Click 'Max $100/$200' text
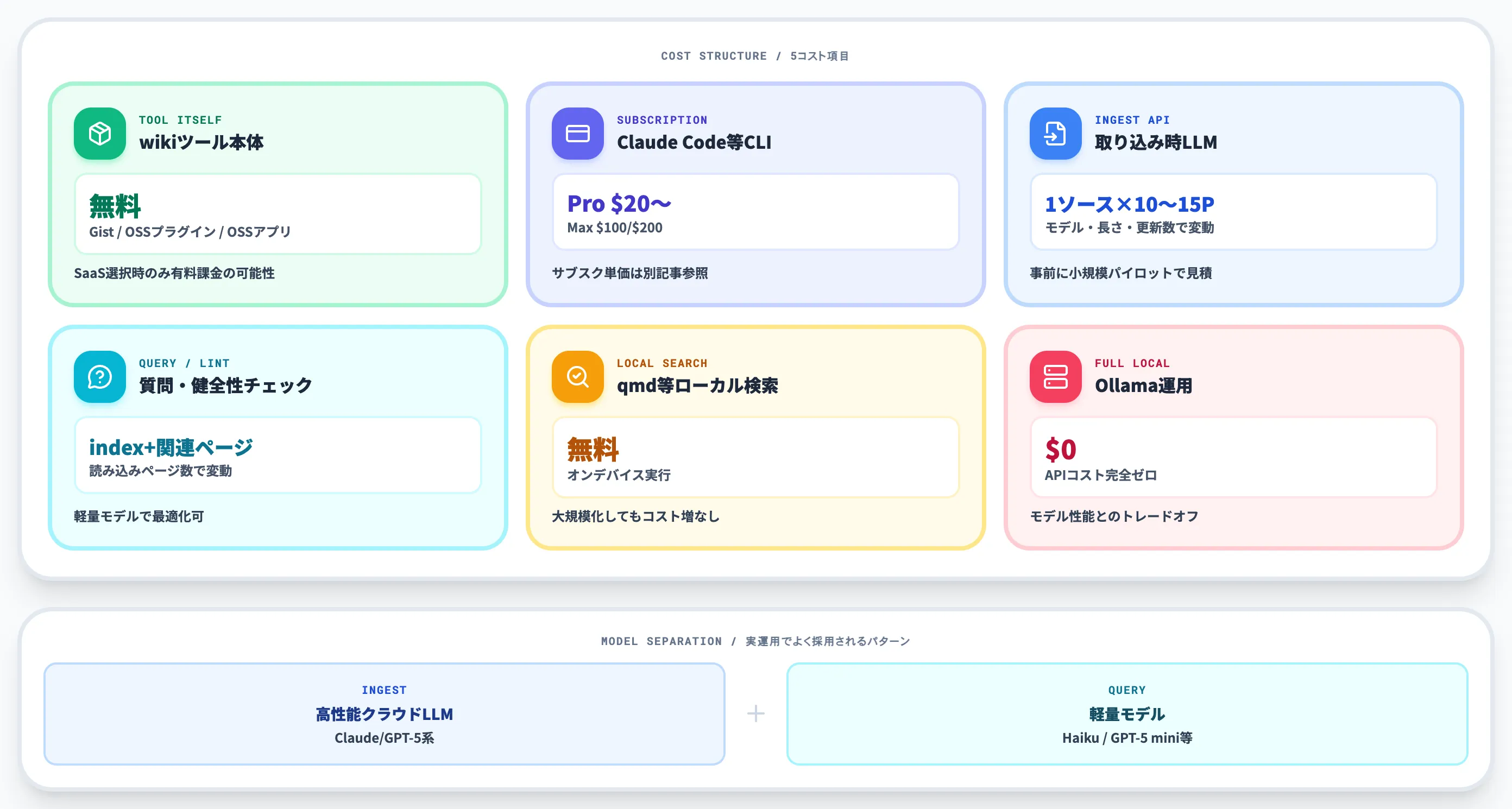Image resolution: width=1512 pixels, height=809 pixels. pyautogui.click(x=615, y=227)
